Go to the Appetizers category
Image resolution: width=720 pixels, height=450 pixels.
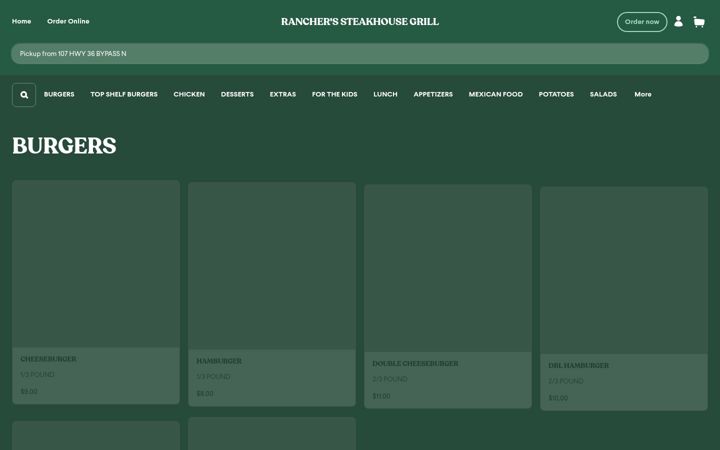[x=433, y=95]
